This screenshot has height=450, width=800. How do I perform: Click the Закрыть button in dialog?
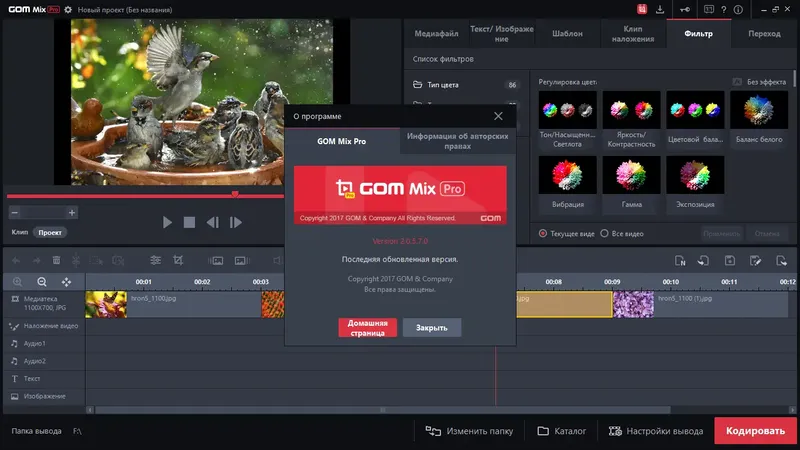coord(432,328)
